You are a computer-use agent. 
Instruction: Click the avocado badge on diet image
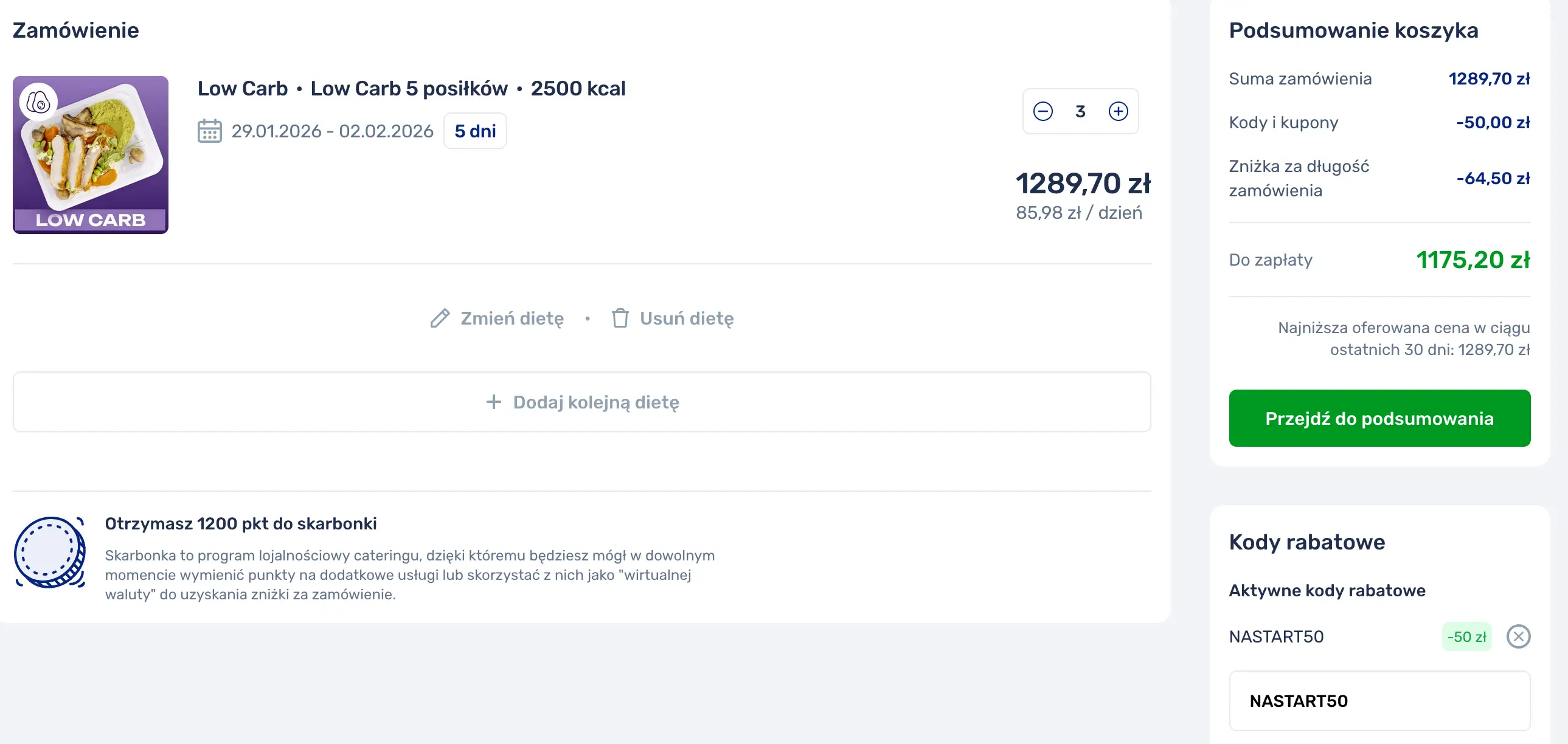[x=39, y=102]
